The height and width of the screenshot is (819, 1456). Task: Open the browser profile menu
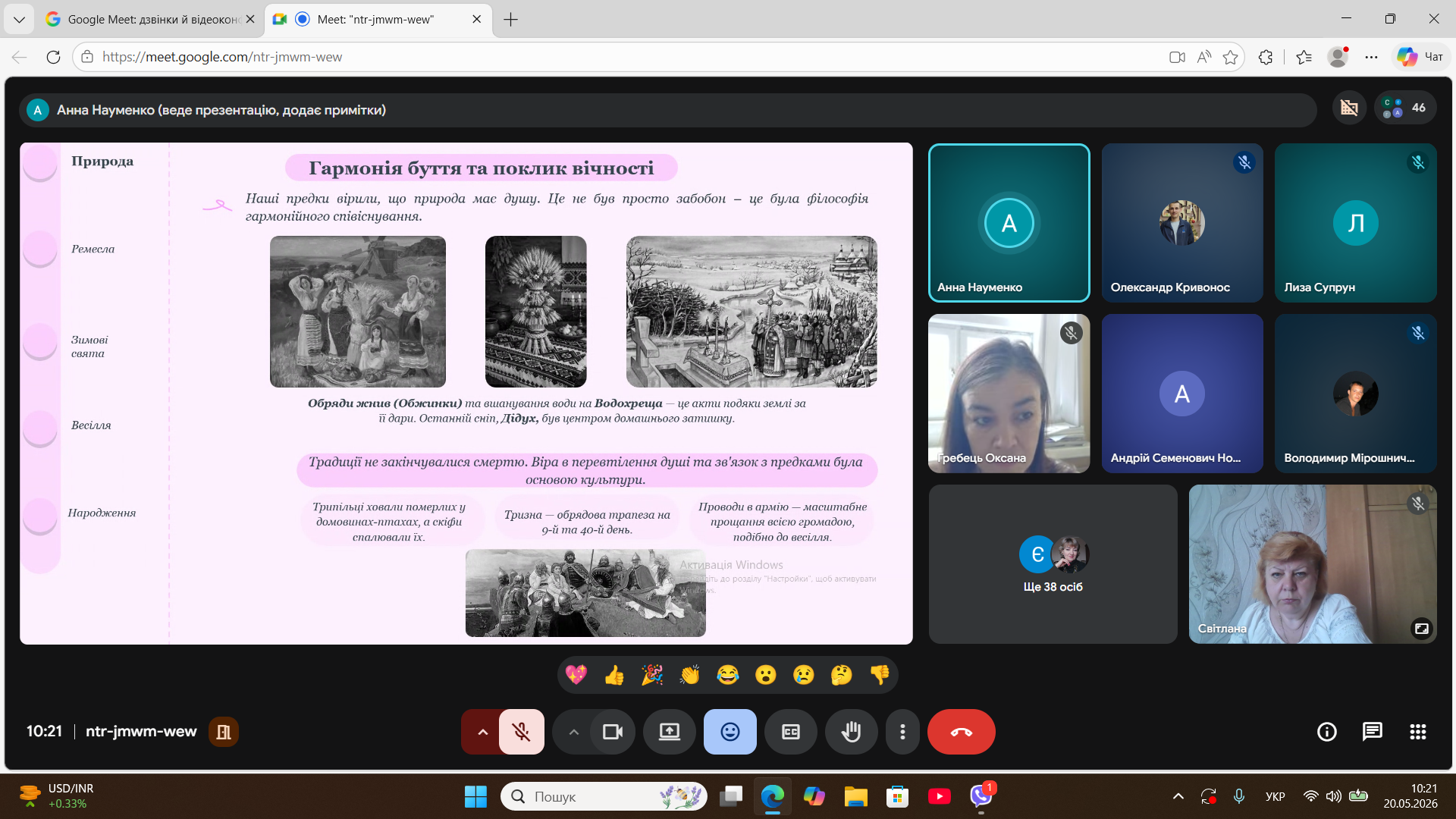click(x=1338, y=57)
